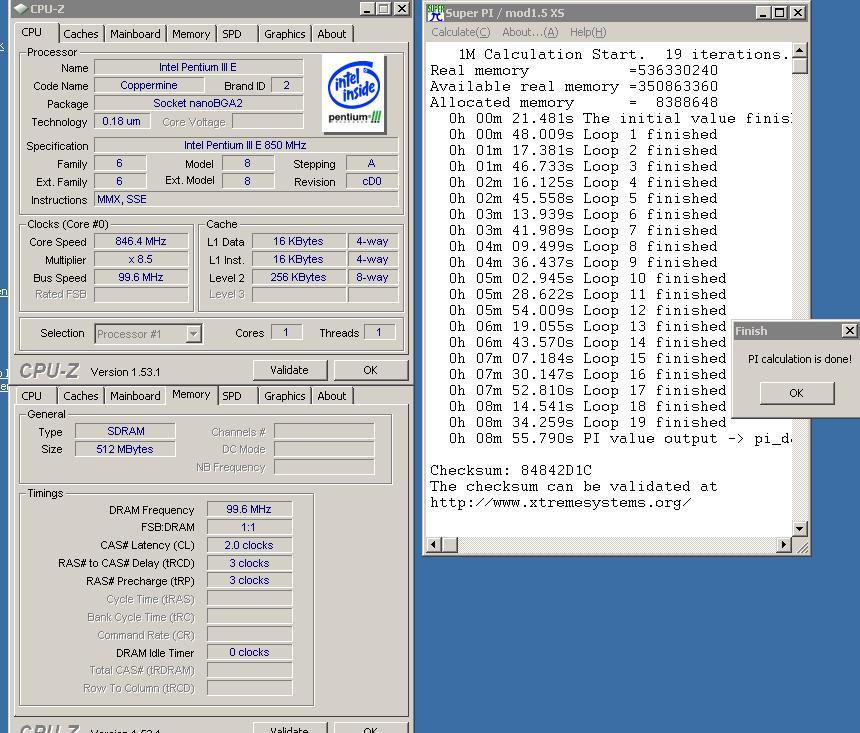Click Specification 'Intel Pentium III E 850 MHz'
This screenshot has width=860, height=733.
tap(246, 145)
